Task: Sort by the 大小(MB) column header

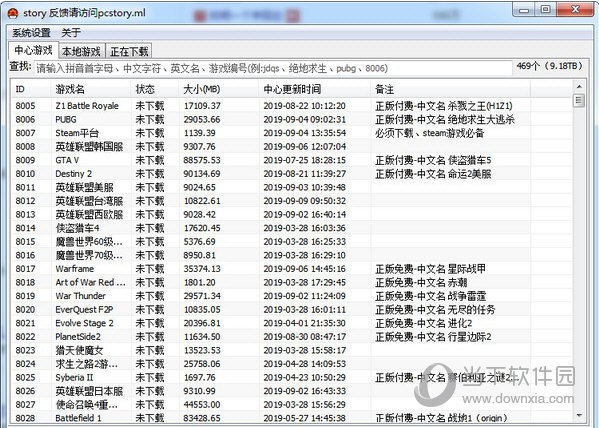Action: (219, 89)
